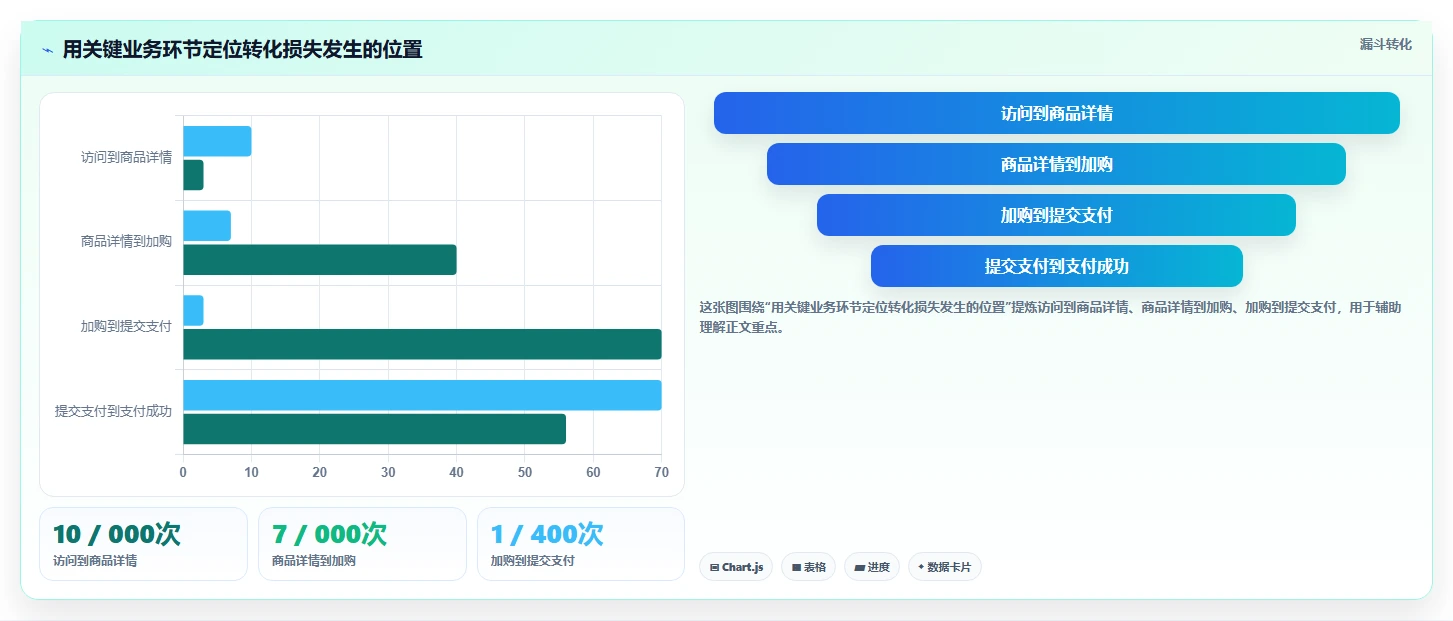Click the funnel stage 访问到商品详情

pyautogui.click(x=1056, y=113)
